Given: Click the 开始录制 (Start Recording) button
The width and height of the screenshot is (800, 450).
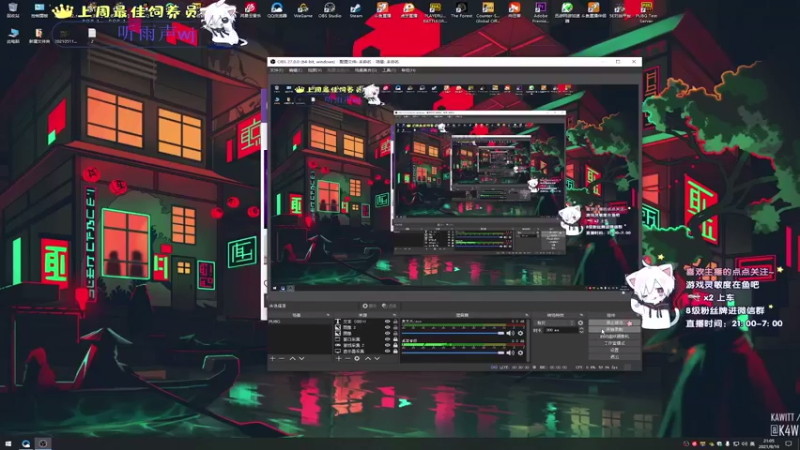Looking at the screenshot, I should (614, 330).
